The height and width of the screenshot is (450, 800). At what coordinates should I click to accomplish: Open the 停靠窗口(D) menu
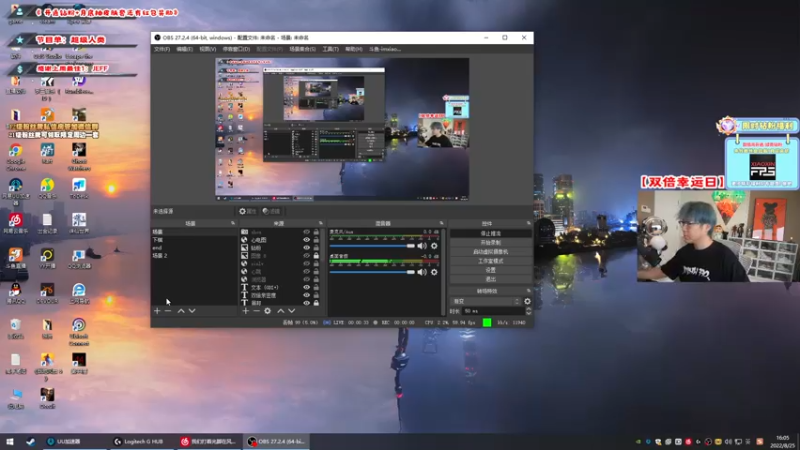(x=236, y=49)
